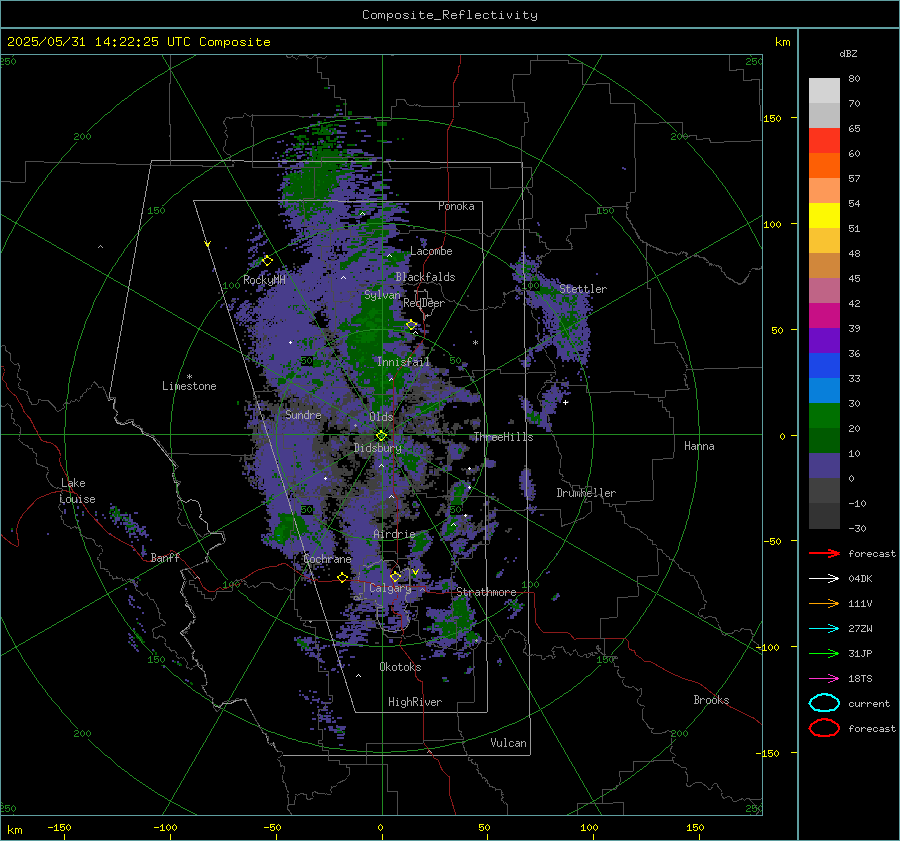Click the Lake Louise label
Viewport: 900px width, 841px height.
coord(78,491)
